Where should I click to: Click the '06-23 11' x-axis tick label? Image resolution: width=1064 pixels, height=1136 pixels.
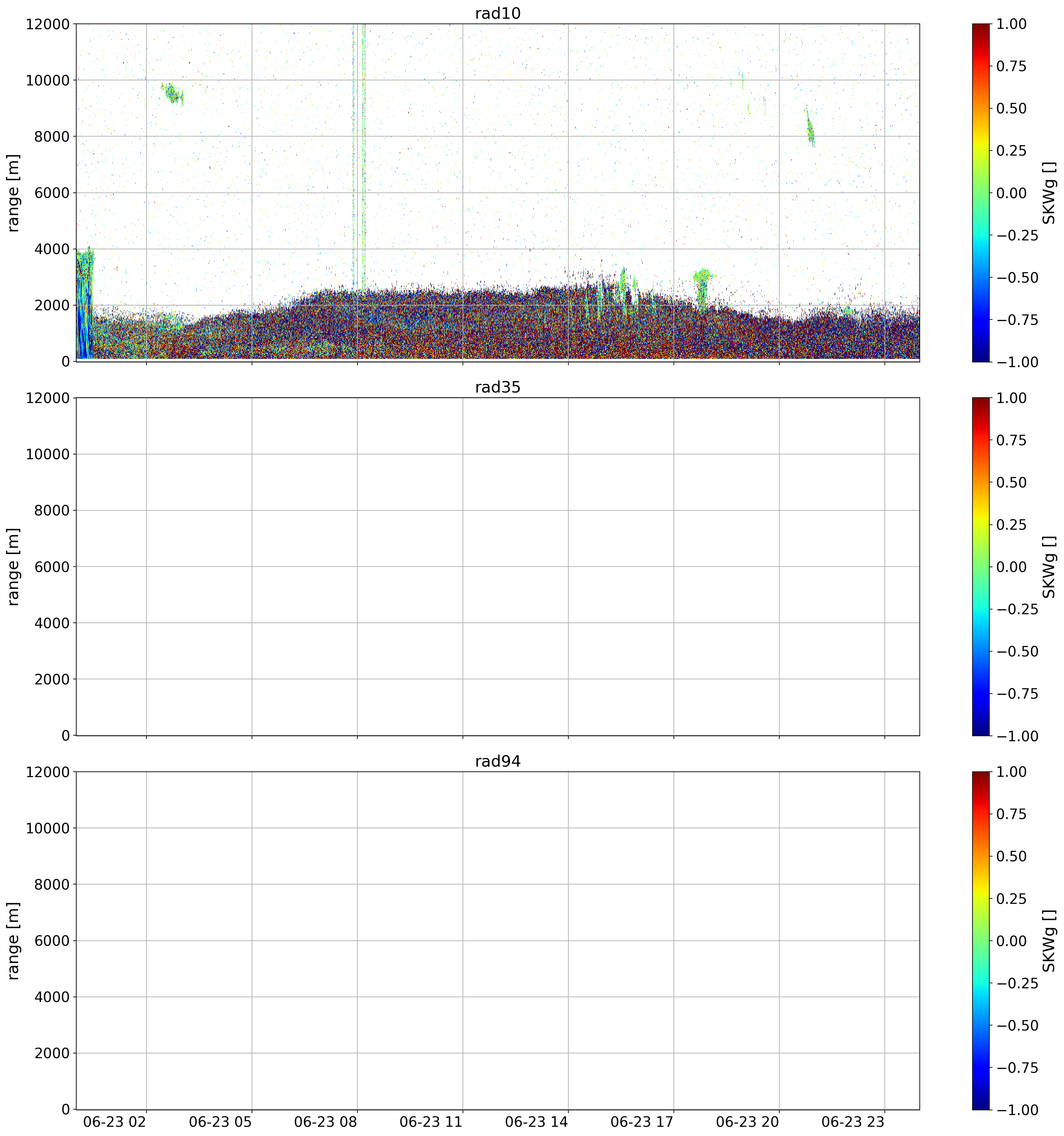pos(430,1122)
